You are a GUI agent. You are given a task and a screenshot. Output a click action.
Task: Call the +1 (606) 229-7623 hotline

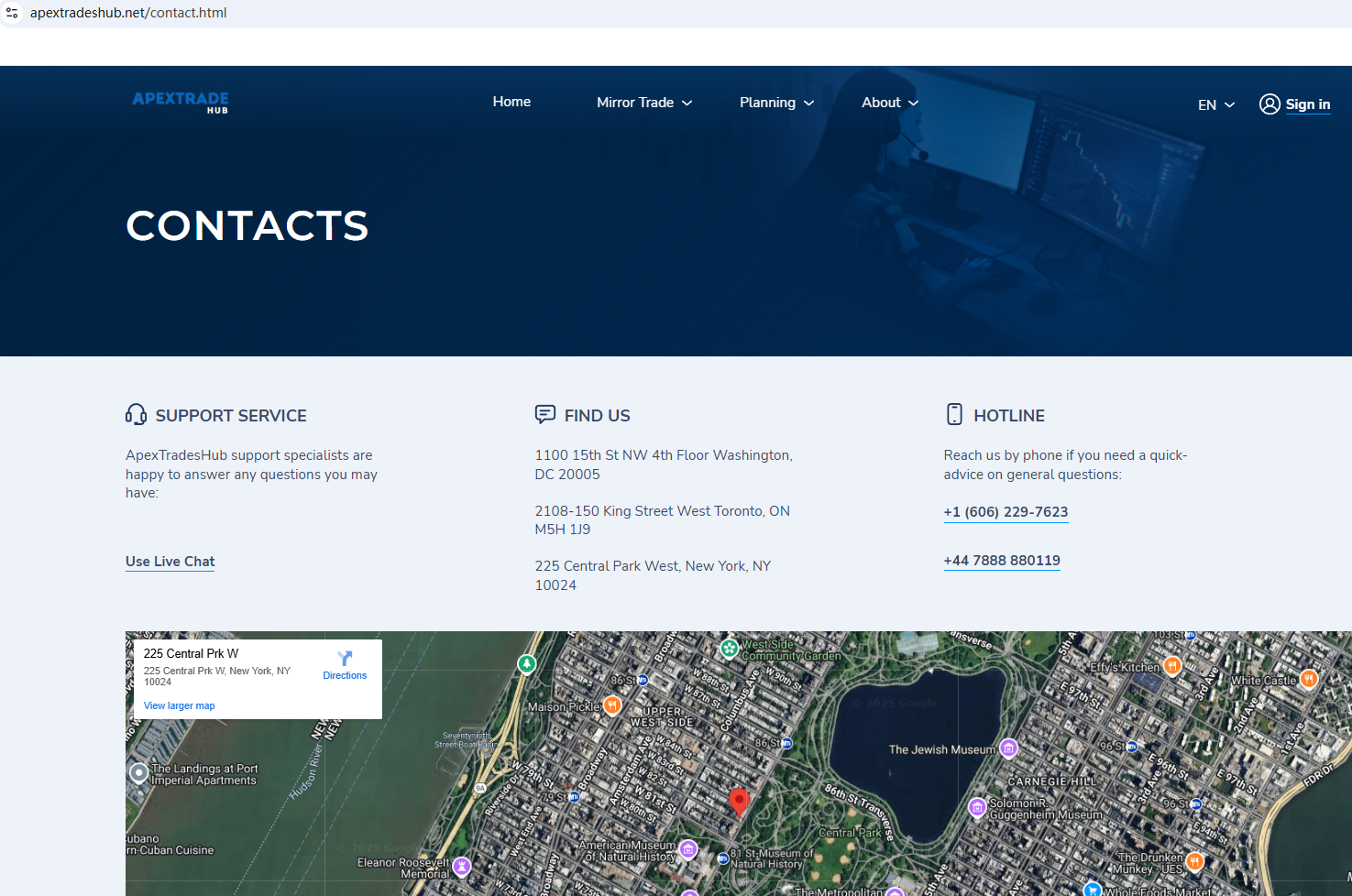pos(1006,512)
